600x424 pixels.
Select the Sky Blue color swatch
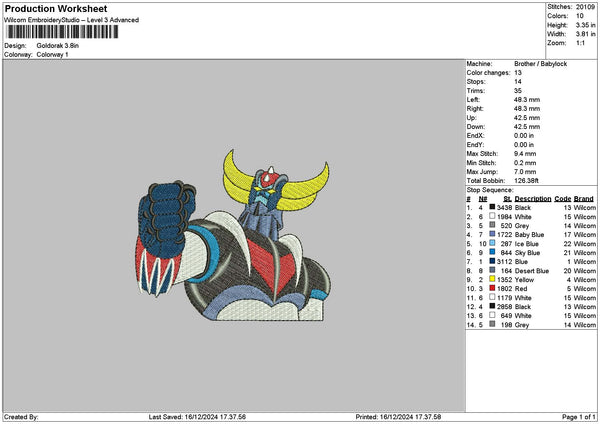coord(492,252)
